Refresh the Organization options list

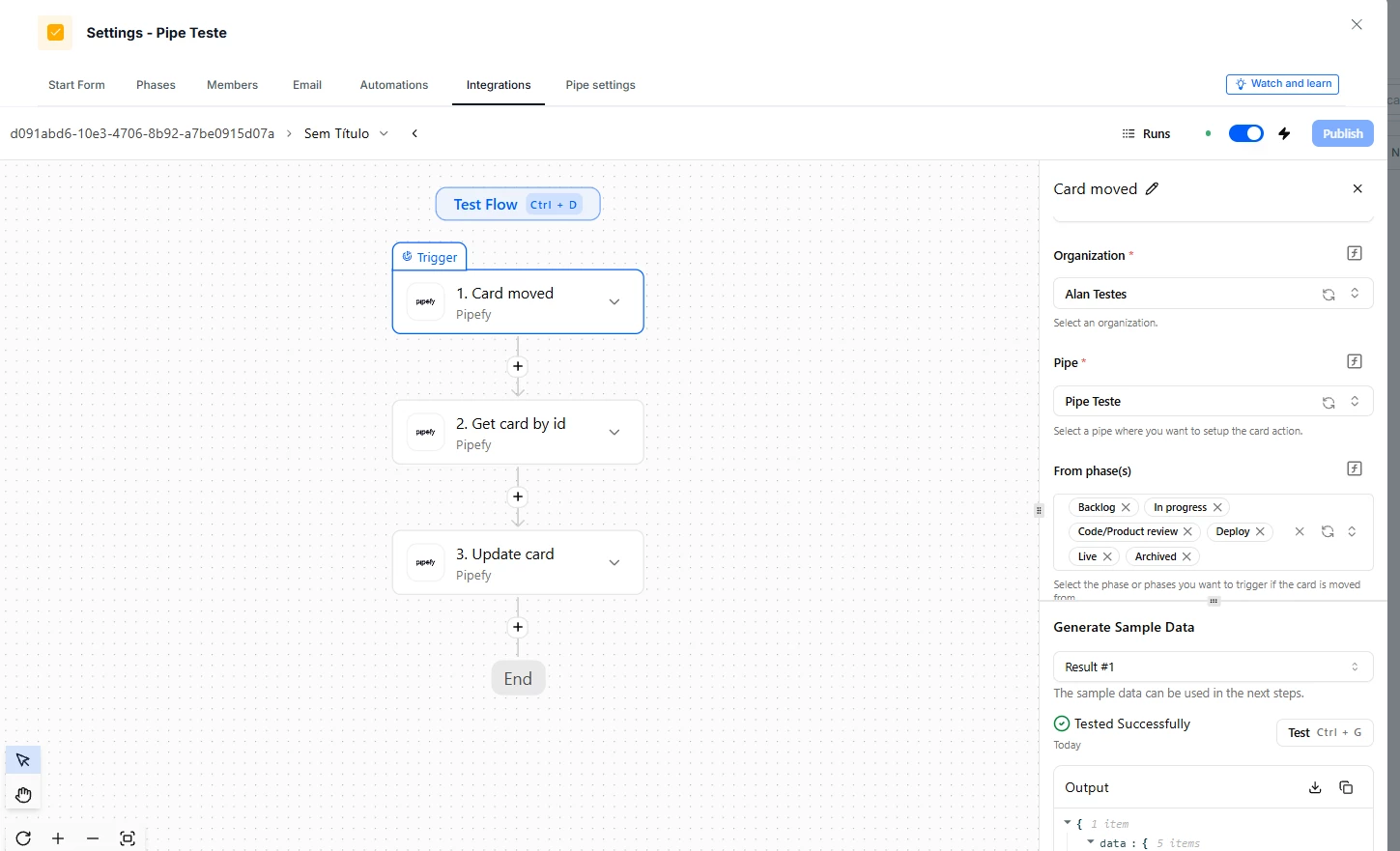(1329, 295)
